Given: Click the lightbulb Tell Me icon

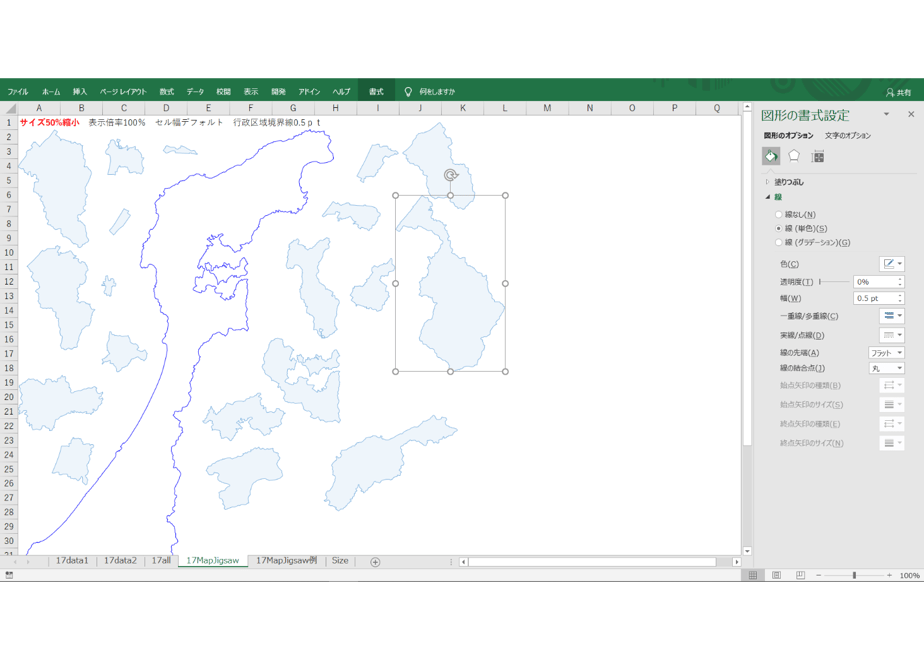Looking at the screenshot, I should pos(408,91).
